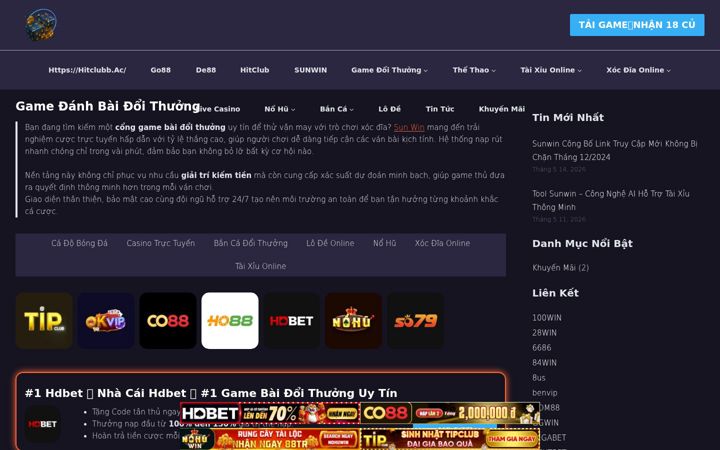Select the Tài Xỉu Online category link
The width and height of the screenshot is (720, 450).
point(261,266)
